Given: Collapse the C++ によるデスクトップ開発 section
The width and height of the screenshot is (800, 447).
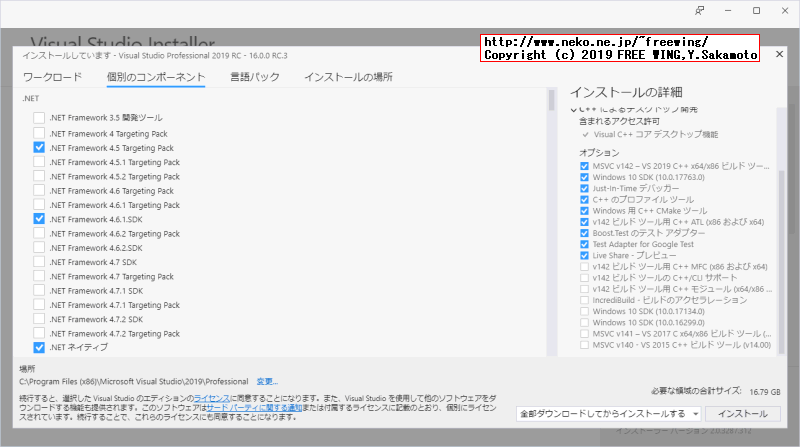Looking at the screenshot, I should tap(573, 110).
